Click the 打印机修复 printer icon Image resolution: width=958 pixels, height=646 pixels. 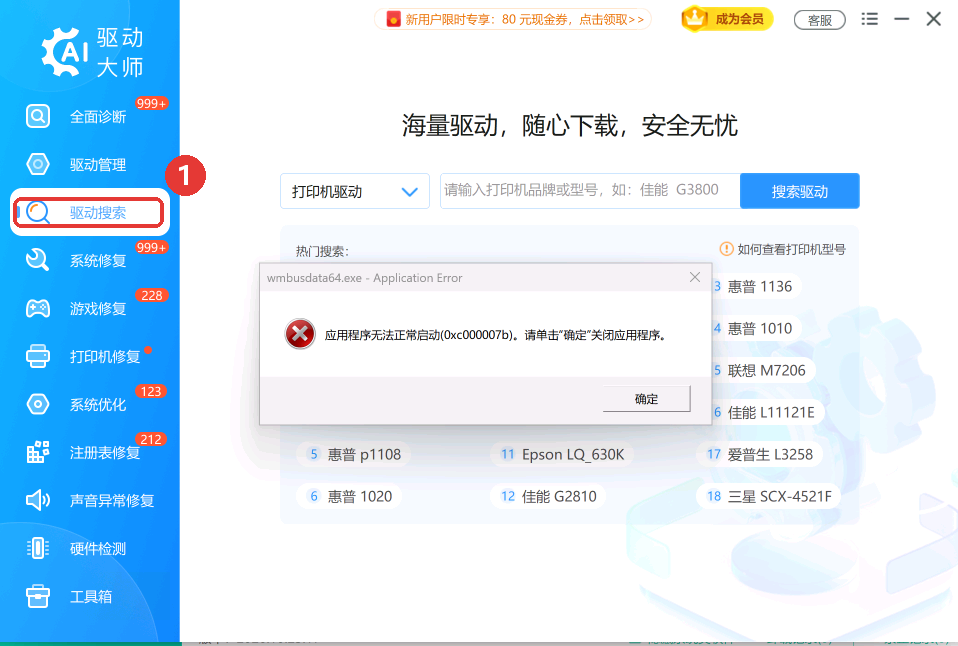point(38,356)
